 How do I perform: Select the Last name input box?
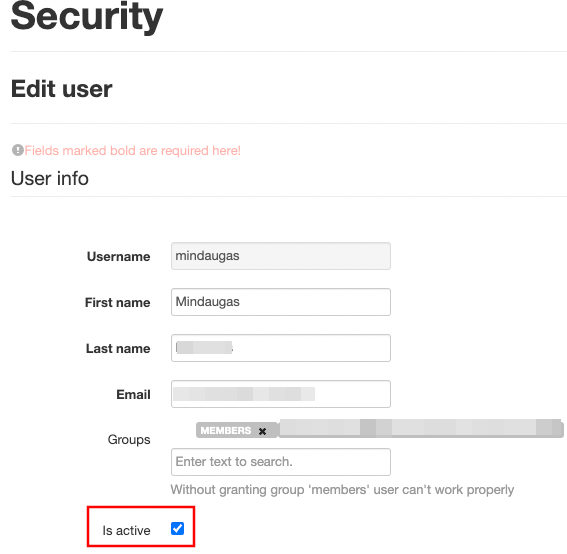point(281,348)
